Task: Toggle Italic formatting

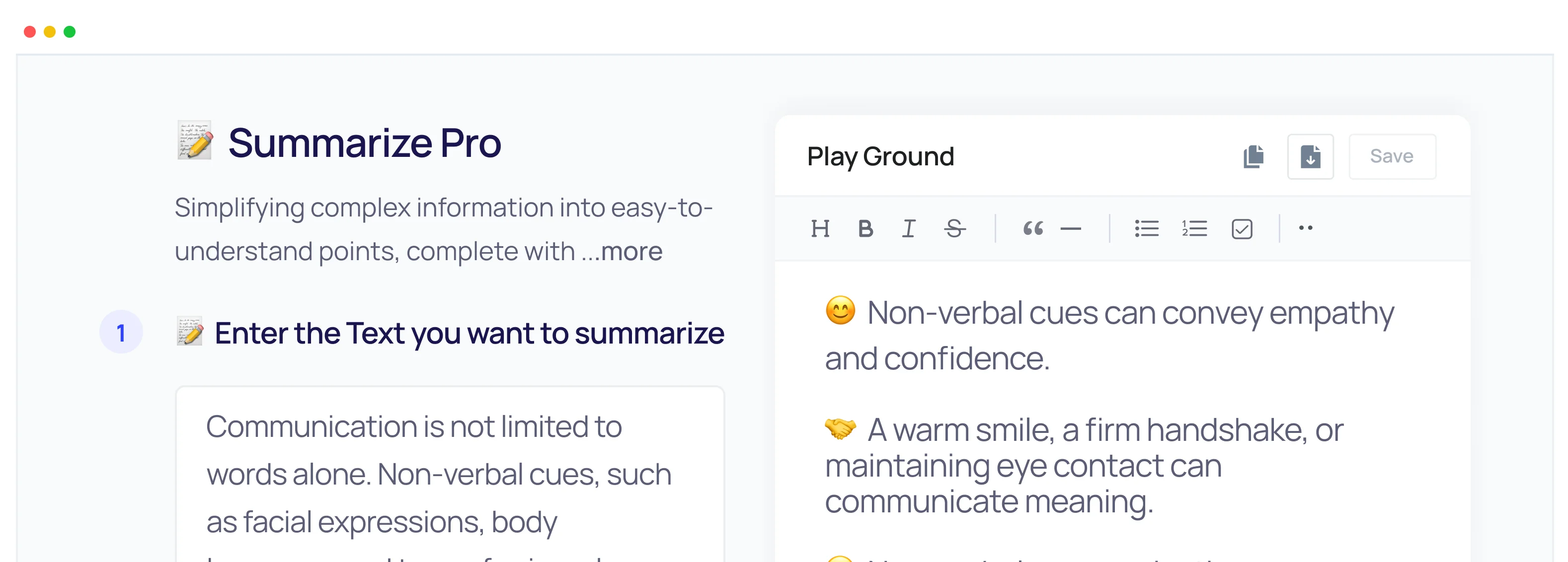Action: pyautogui.click(x=908, y=229)
